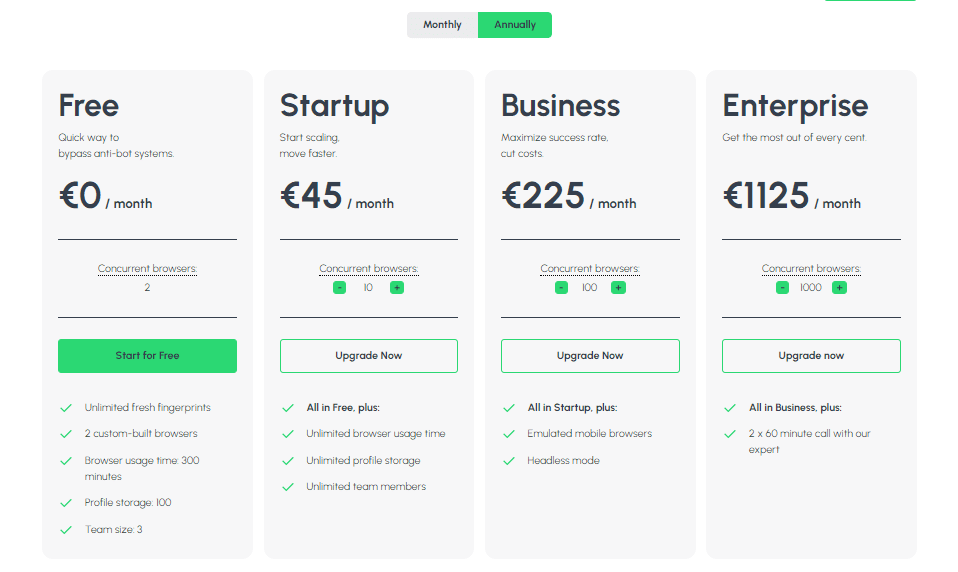958x572 pixels.
Task: Click Concurrent browsers label in Business plan
Action: (590, 269)
